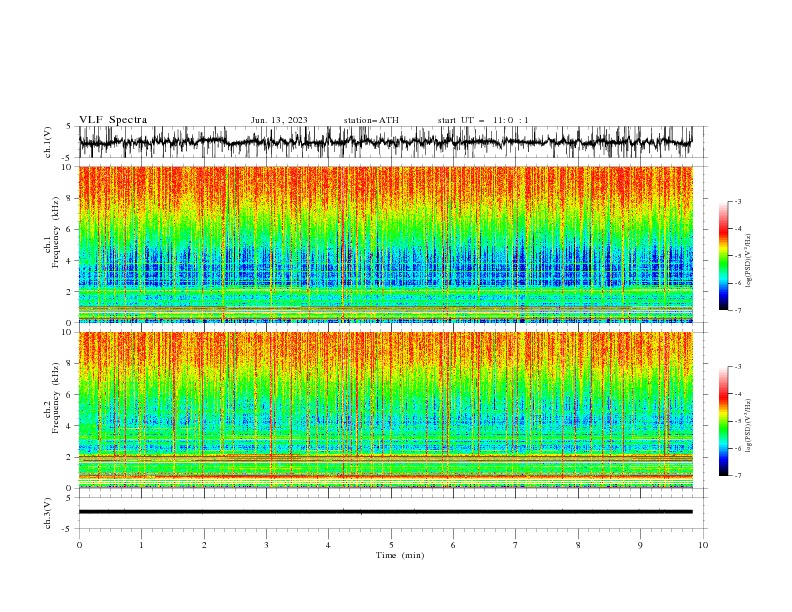792x612 pixels.
Task: Click the 'ch.3(V)' waveform axis label
Action: click(x=48, y=513)
